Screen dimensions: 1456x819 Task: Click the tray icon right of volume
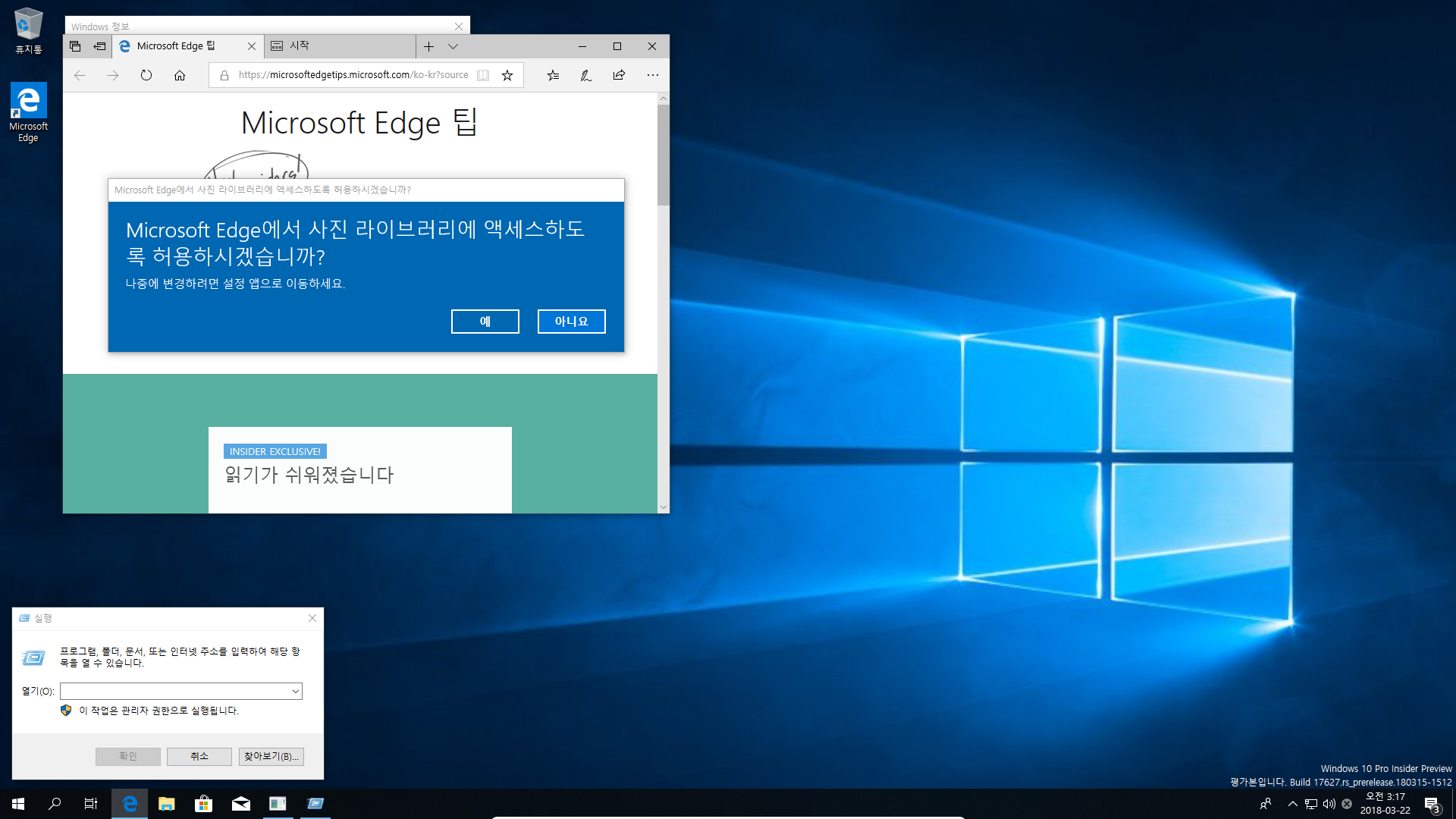pos(1347,804)
